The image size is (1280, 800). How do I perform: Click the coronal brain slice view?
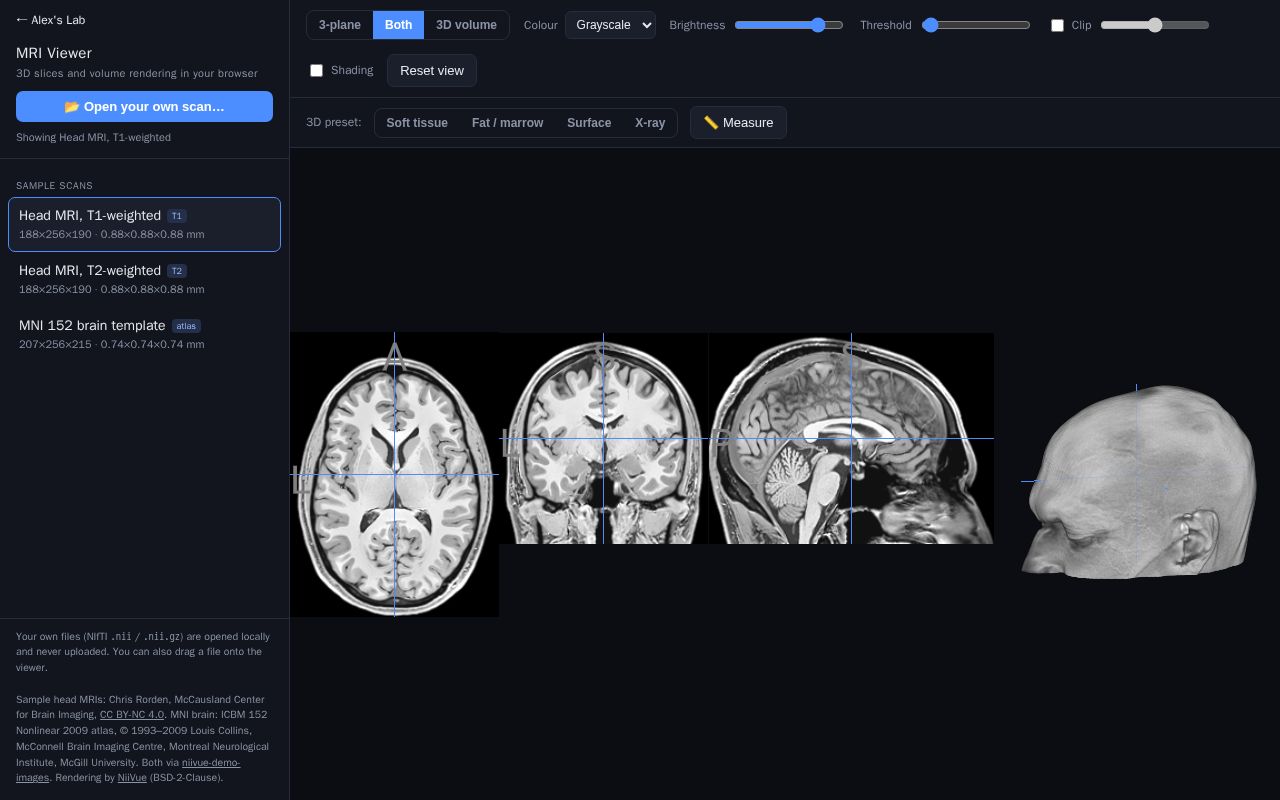tap(603, 438)
